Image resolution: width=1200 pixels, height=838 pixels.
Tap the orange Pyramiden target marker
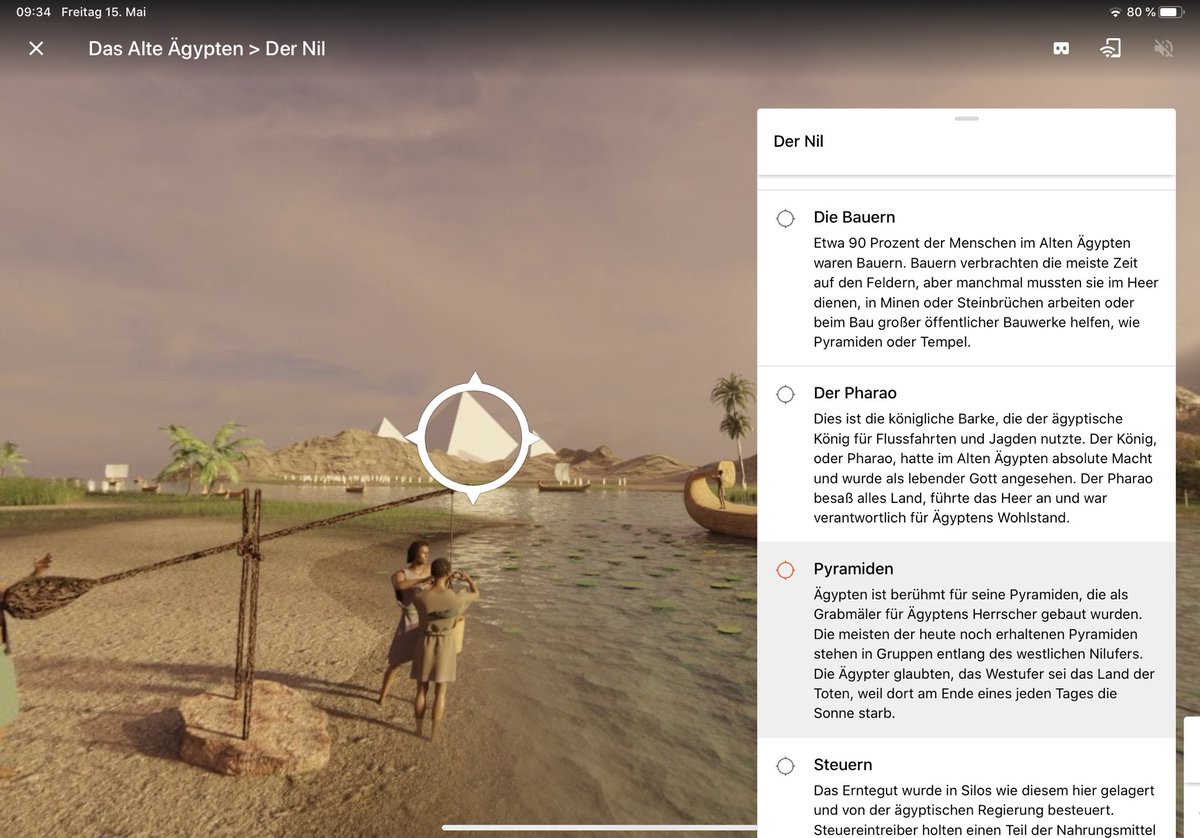786,570
